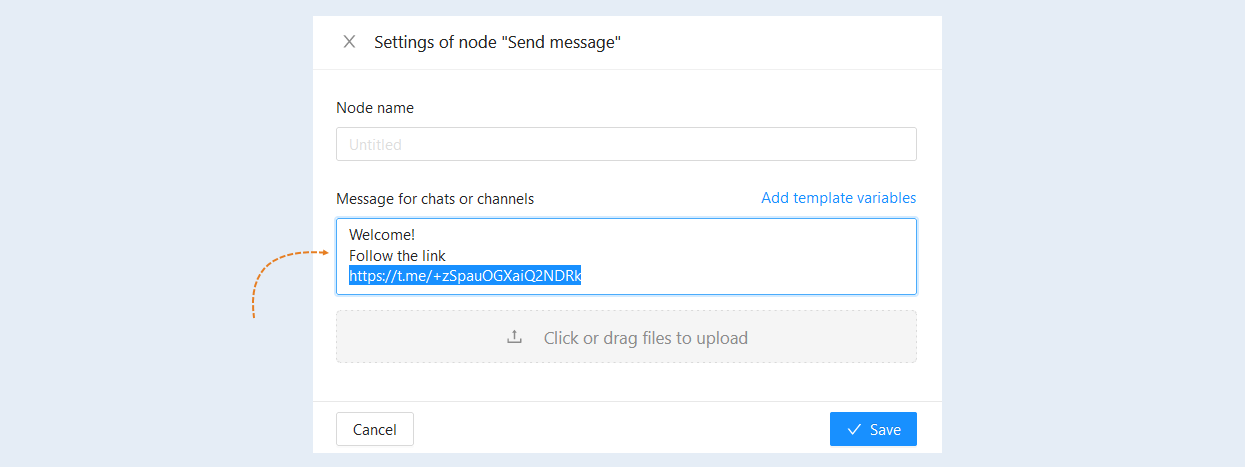Click the light blue backdrop outside dialog
Viewport: 1245px width, 467px height.
[1090, 230]
